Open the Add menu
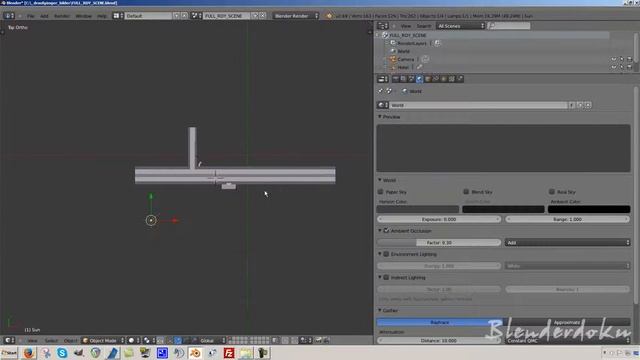Viewport: 640px width, 360px height. [x=44, y=16]
